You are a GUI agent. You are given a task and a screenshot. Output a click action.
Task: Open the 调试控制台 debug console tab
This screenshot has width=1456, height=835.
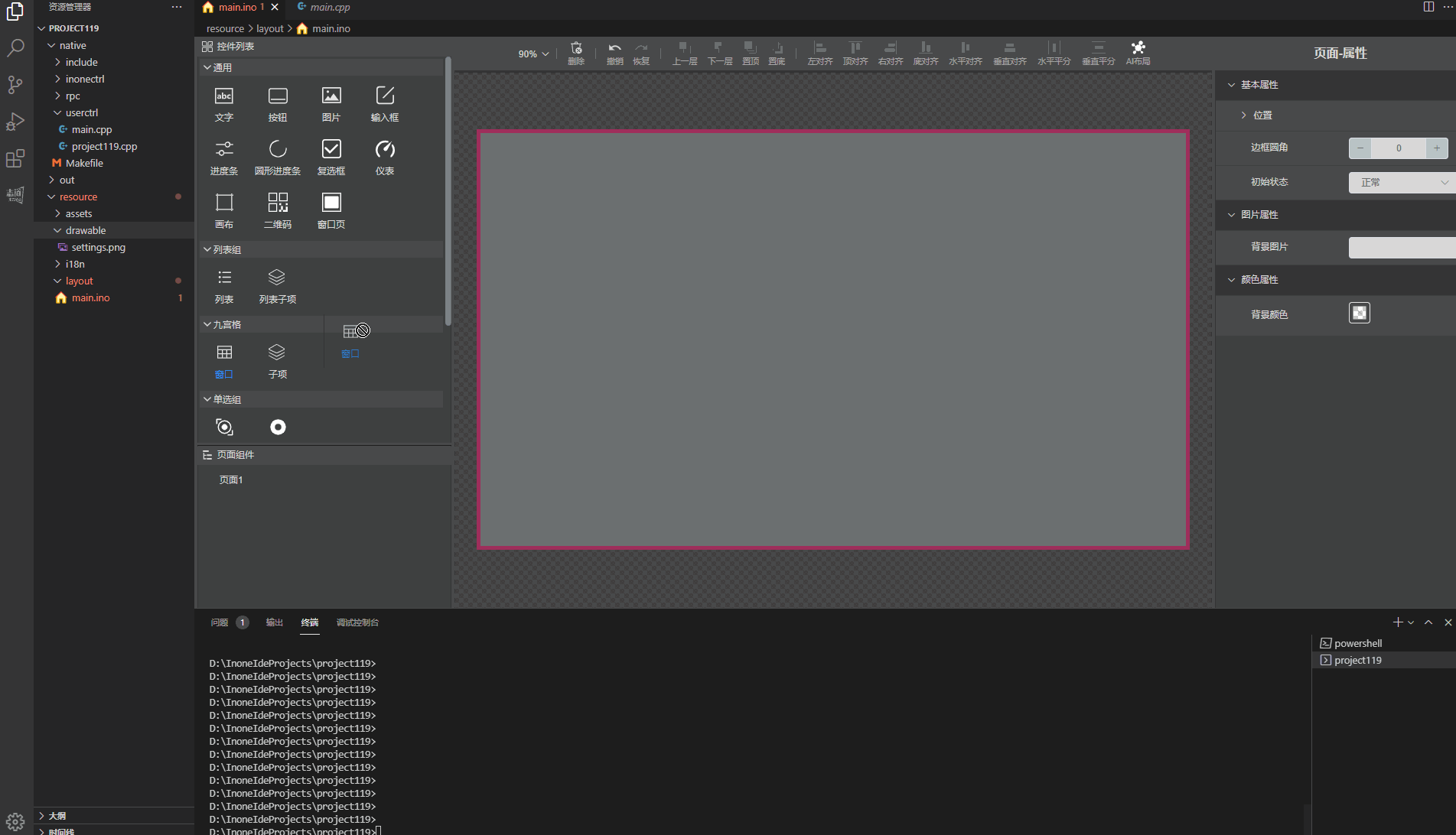click(x=357, y=622)
